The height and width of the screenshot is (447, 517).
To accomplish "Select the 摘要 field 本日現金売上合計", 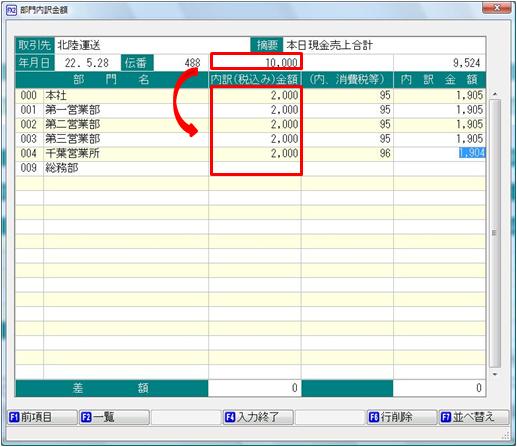I will coord(384,45).
